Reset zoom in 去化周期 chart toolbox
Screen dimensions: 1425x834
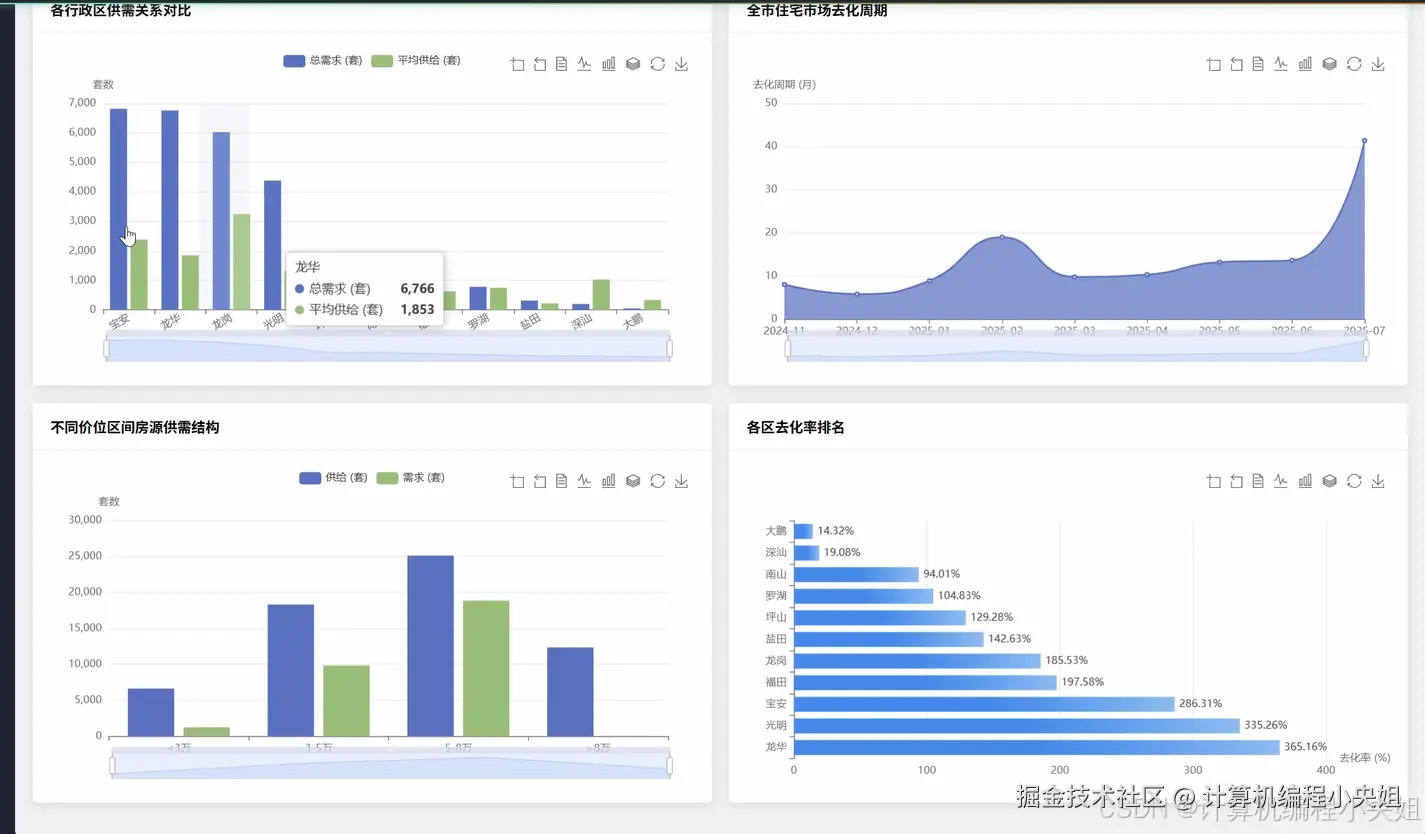point(1237,64)
